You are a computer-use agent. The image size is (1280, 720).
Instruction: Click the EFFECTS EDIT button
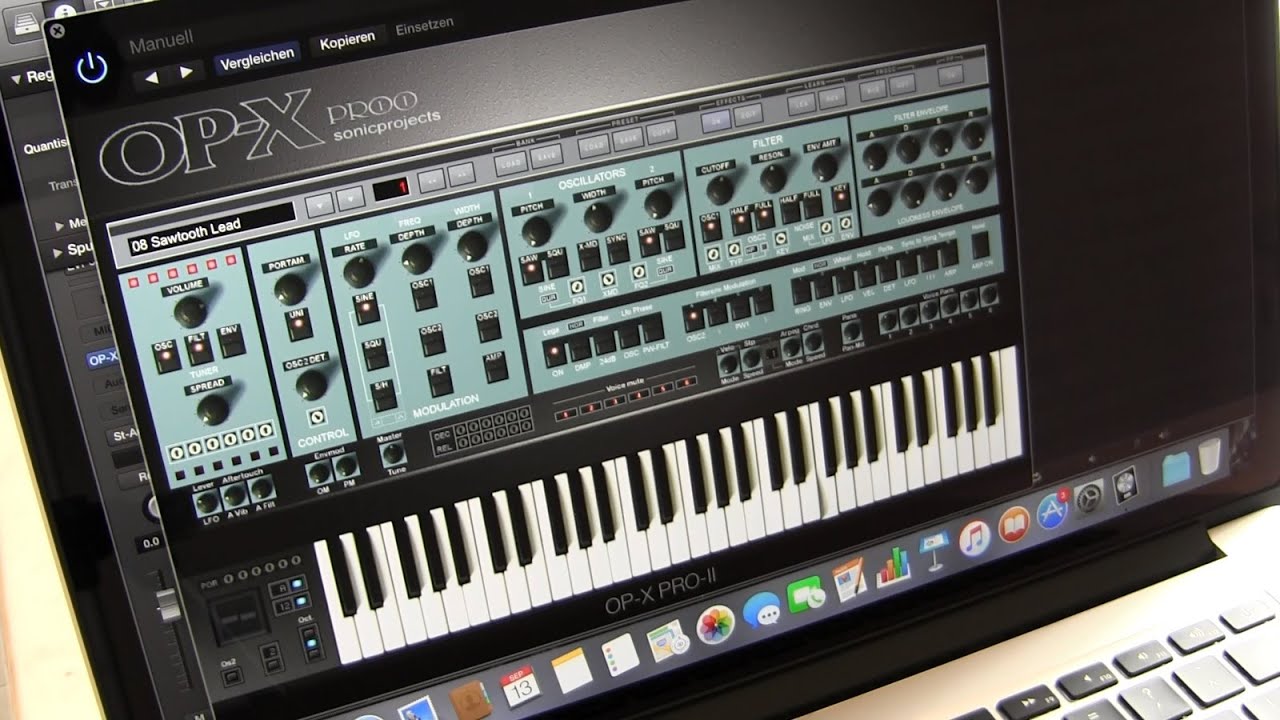pos(747,115)
